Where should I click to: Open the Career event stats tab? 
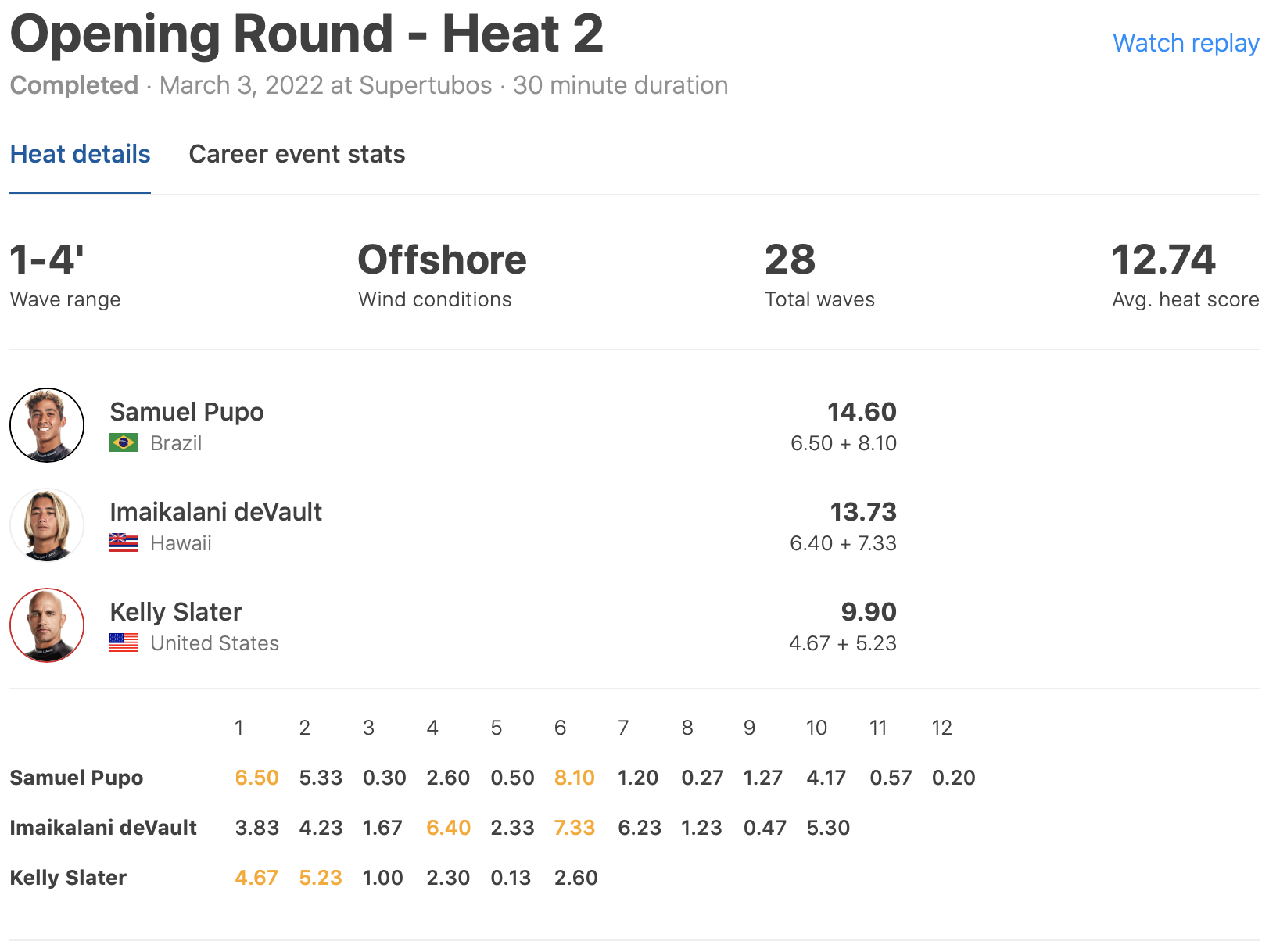point(297,154)
